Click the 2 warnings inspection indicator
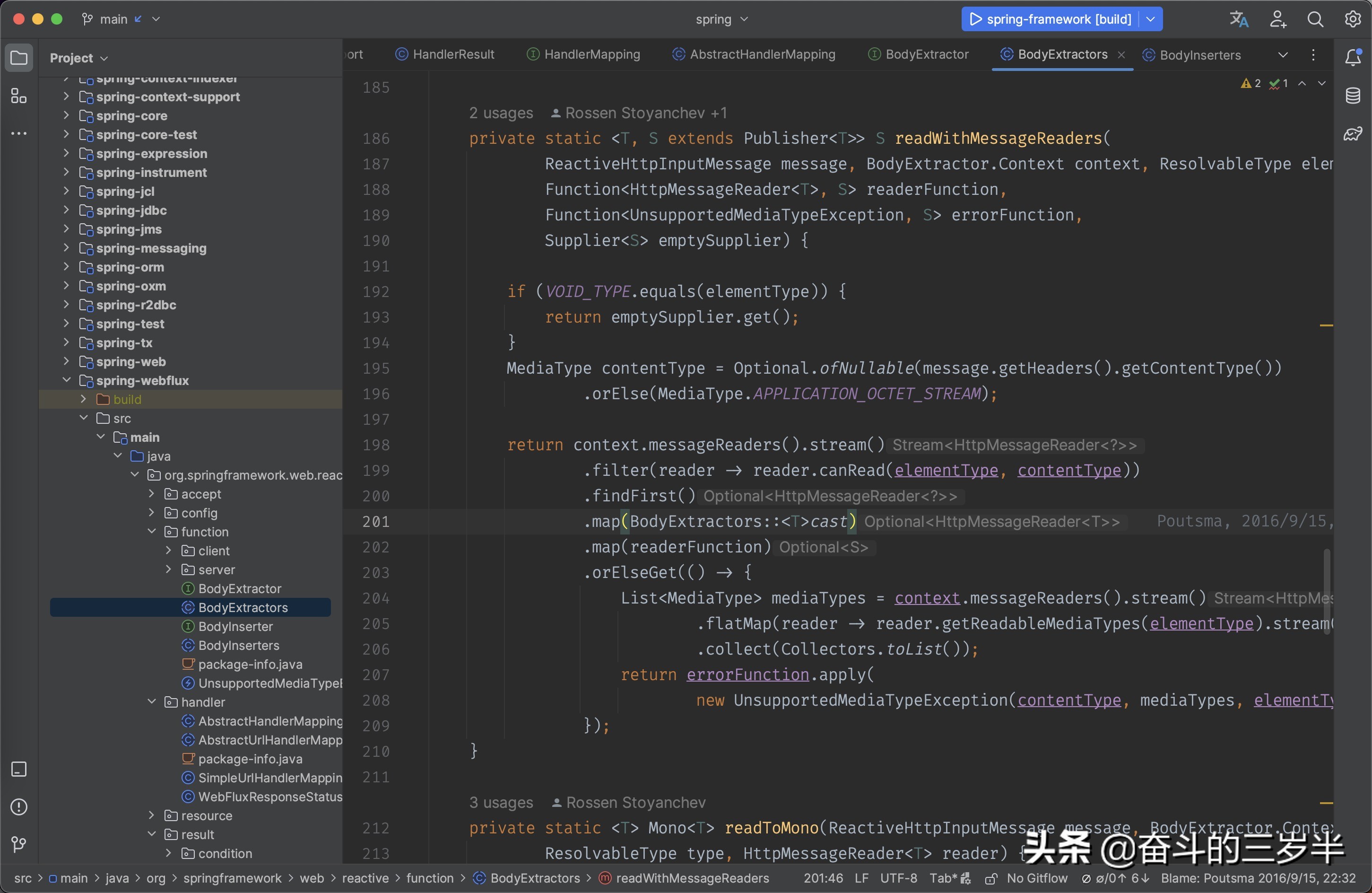 tap(1250, 83)
